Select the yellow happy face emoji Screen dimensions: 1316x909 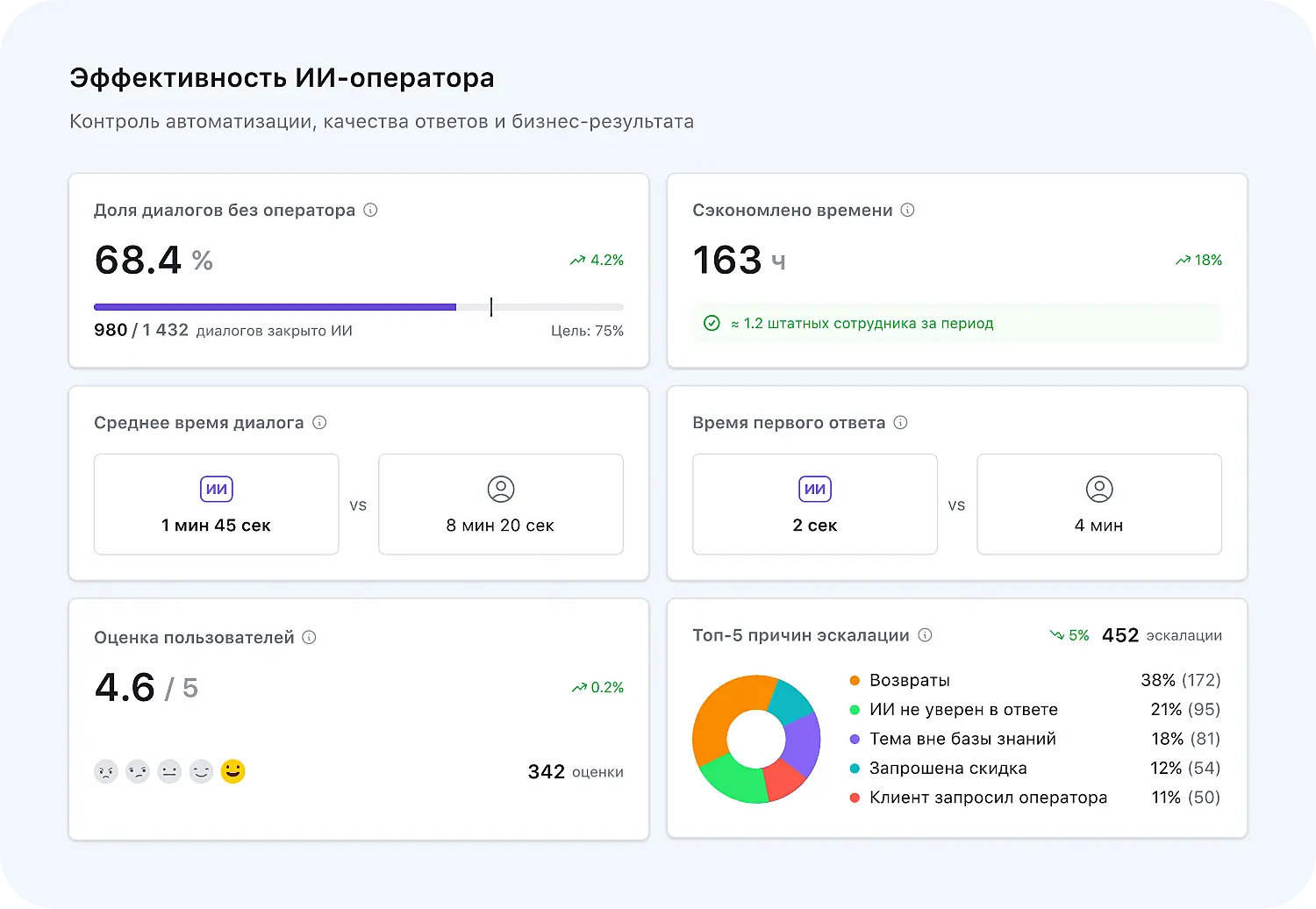[x=233, y=771]
